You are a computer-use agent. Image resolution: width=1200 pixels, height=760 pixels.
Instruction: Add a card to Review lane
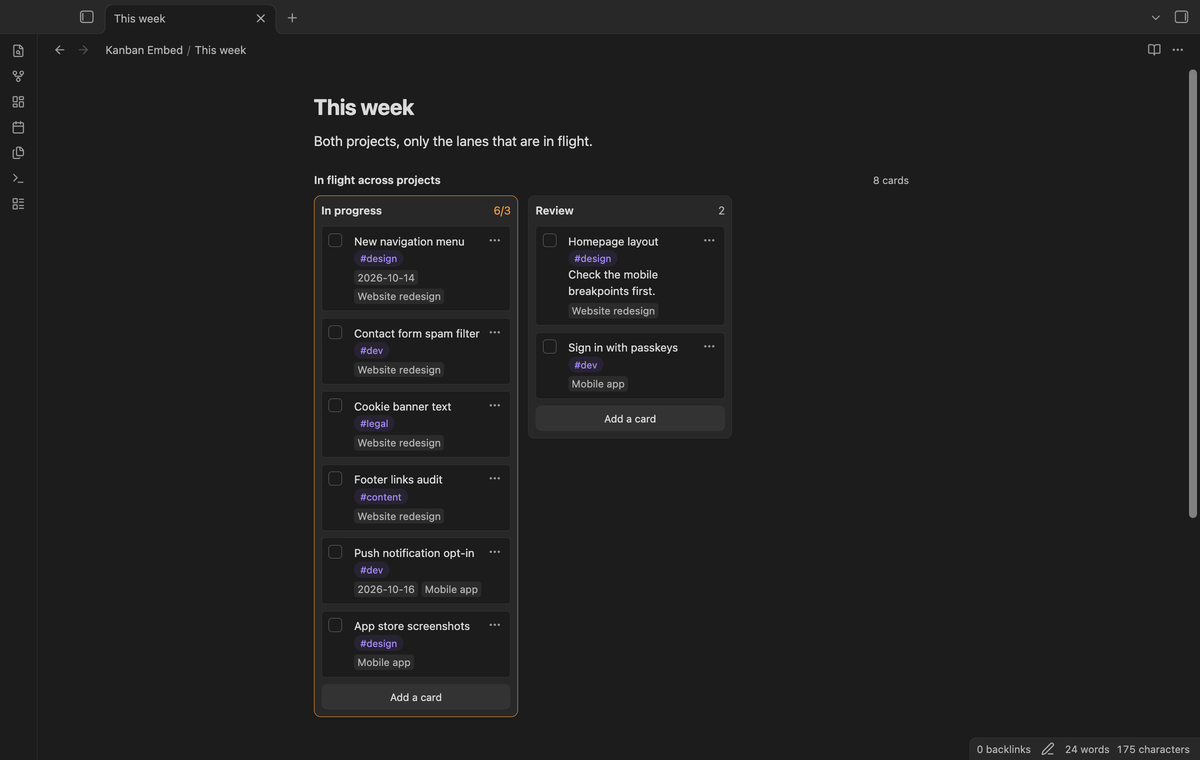(630, 418)
